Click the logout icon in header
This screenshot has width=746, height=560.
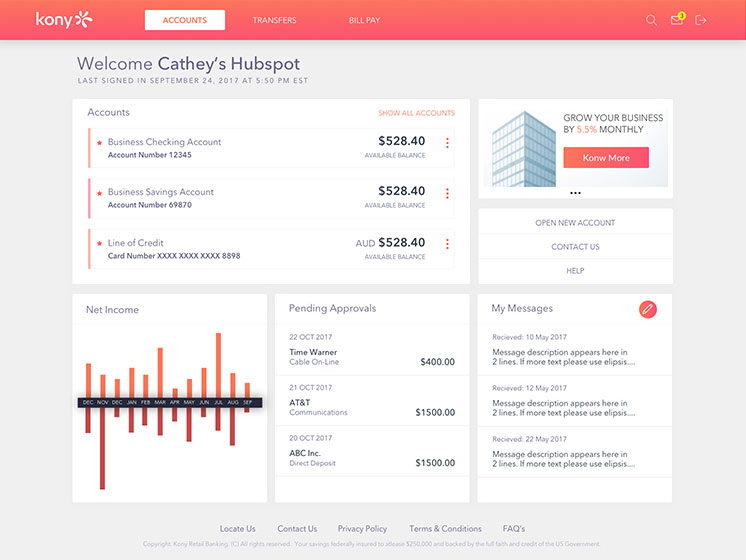[700, 20]
